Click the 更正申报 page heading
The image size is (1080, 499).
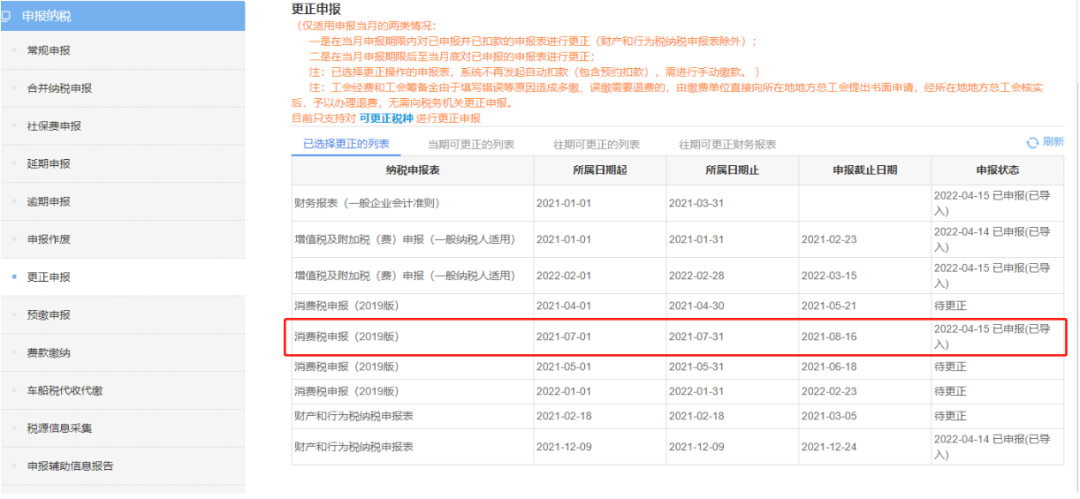[316, 9]
